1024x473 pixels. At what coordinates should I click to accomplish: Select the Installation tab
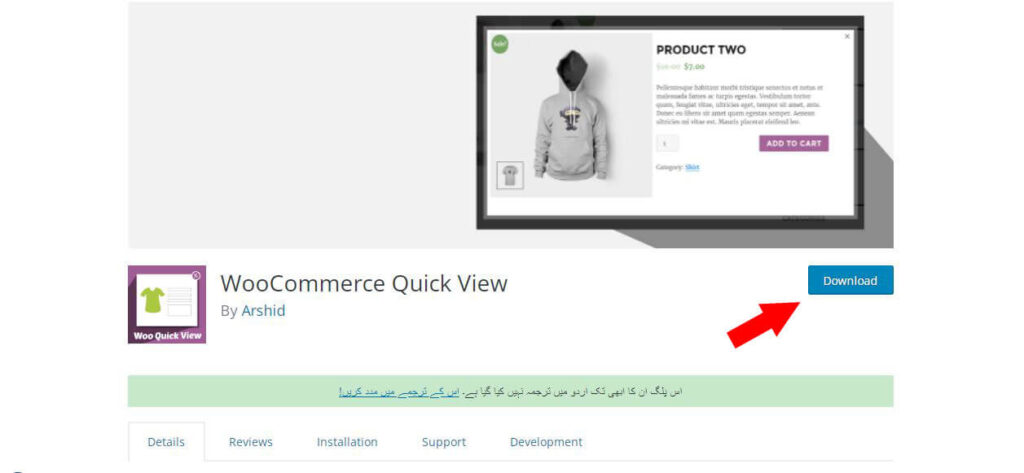(347, 442)
